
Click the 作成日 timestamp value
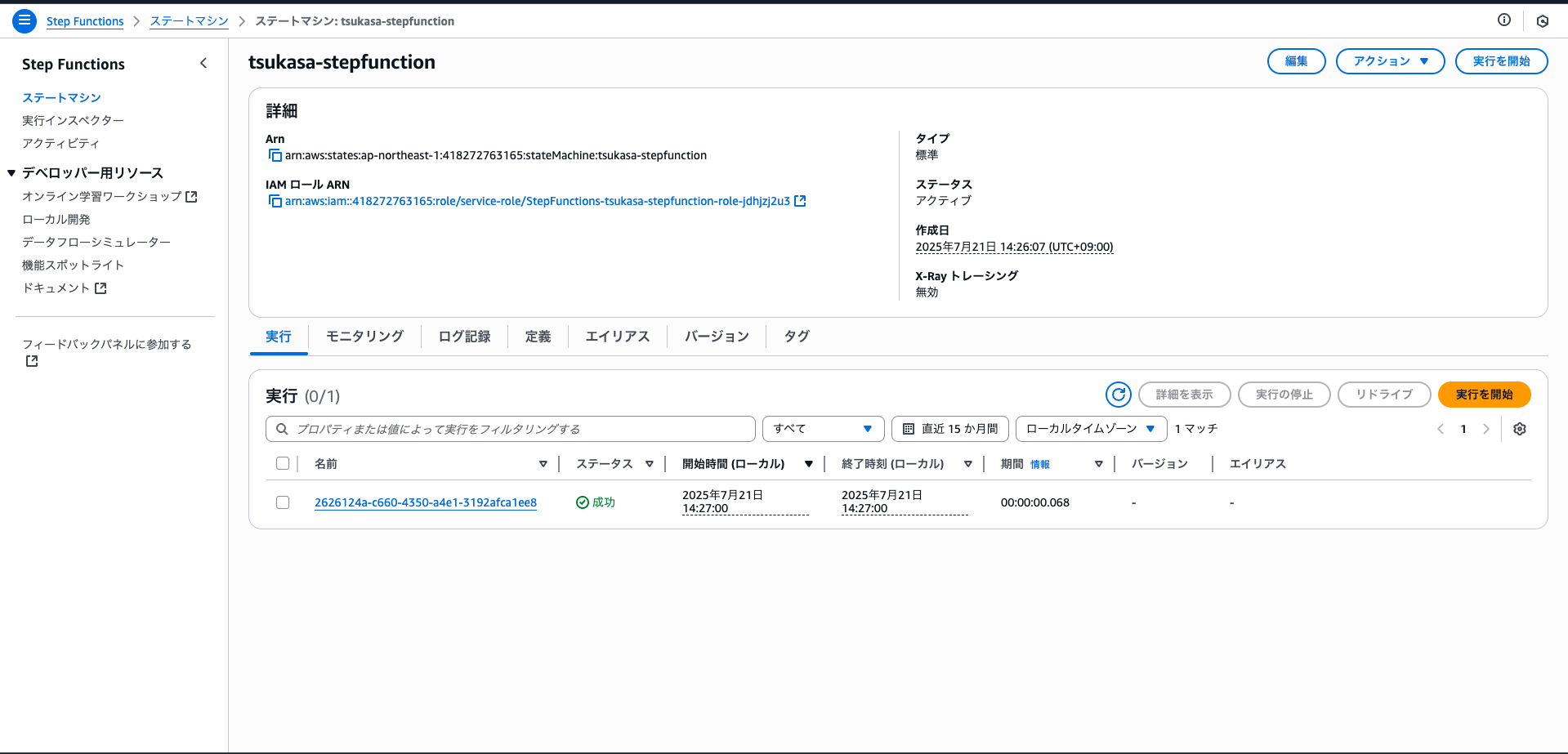(1014, 247)
